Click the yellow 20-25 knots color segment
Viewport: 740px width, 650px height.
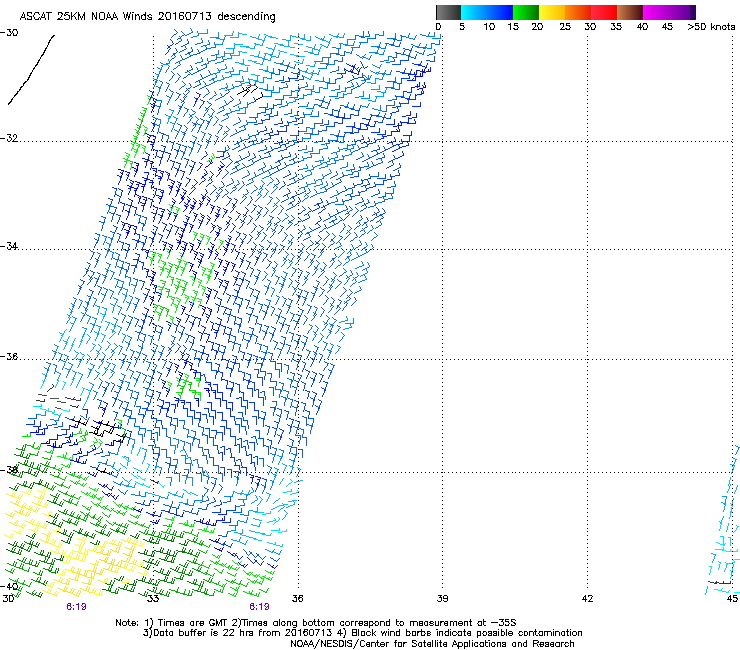click(552, 12)
